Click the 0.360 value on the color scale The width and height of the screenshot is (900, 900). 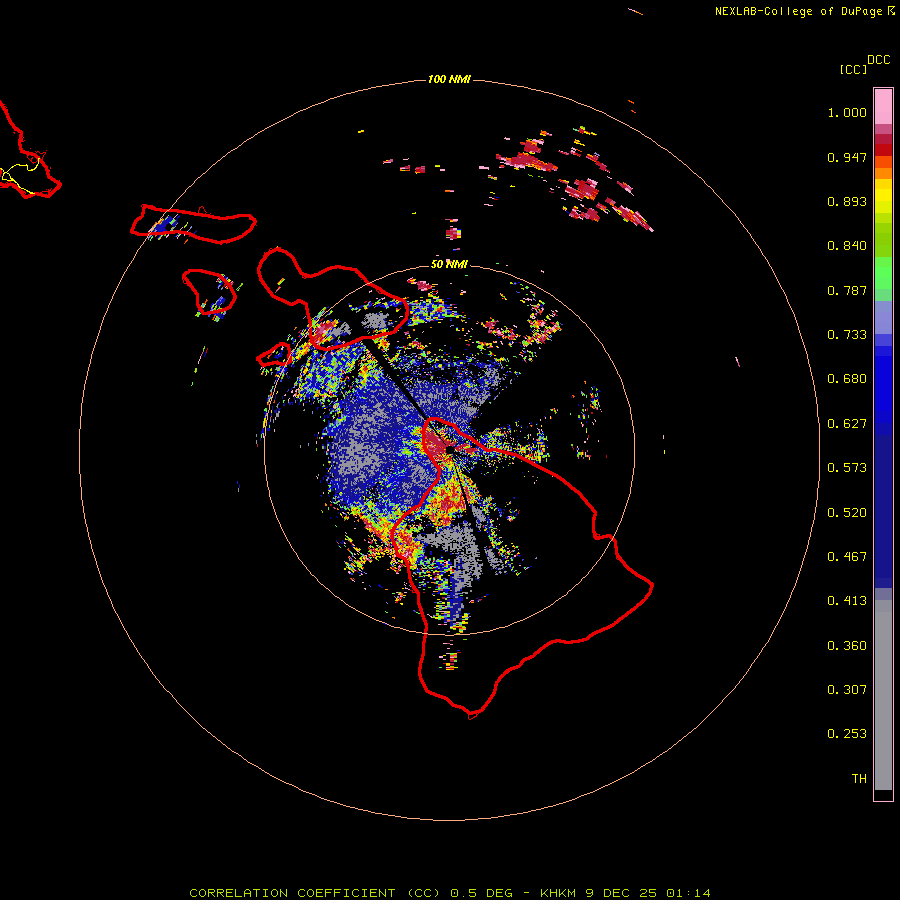point(847,646)
